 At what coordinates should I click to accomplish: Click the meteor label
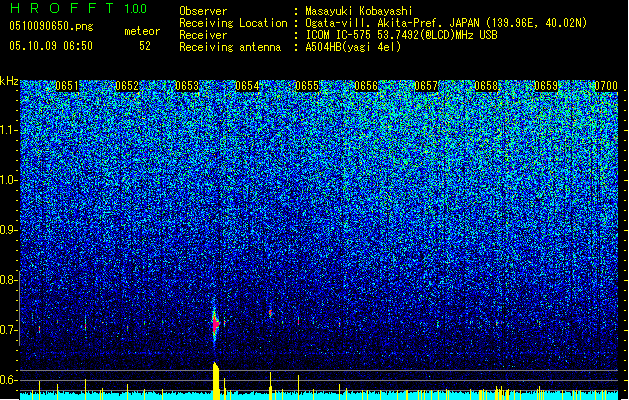(x=142, y=31)
